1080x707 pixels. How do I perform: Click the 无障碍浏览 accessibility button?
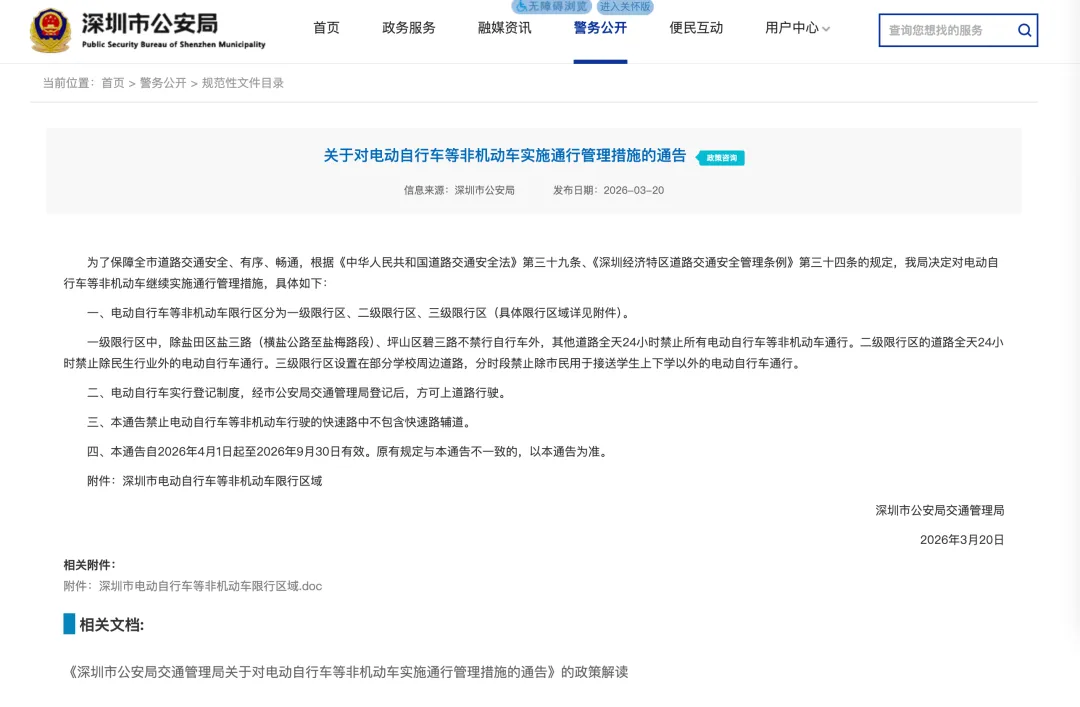[551, 6]
